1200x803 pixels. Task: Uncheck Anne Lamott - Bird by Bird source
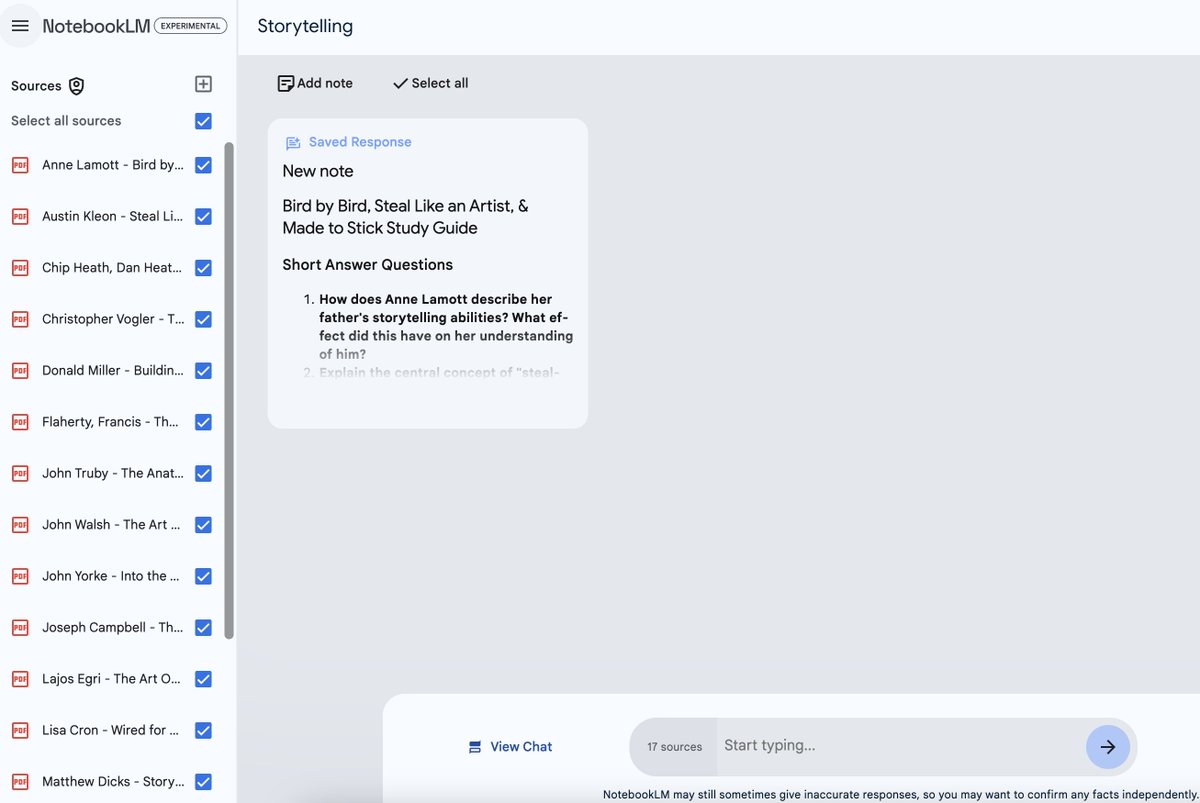point(203,165)
